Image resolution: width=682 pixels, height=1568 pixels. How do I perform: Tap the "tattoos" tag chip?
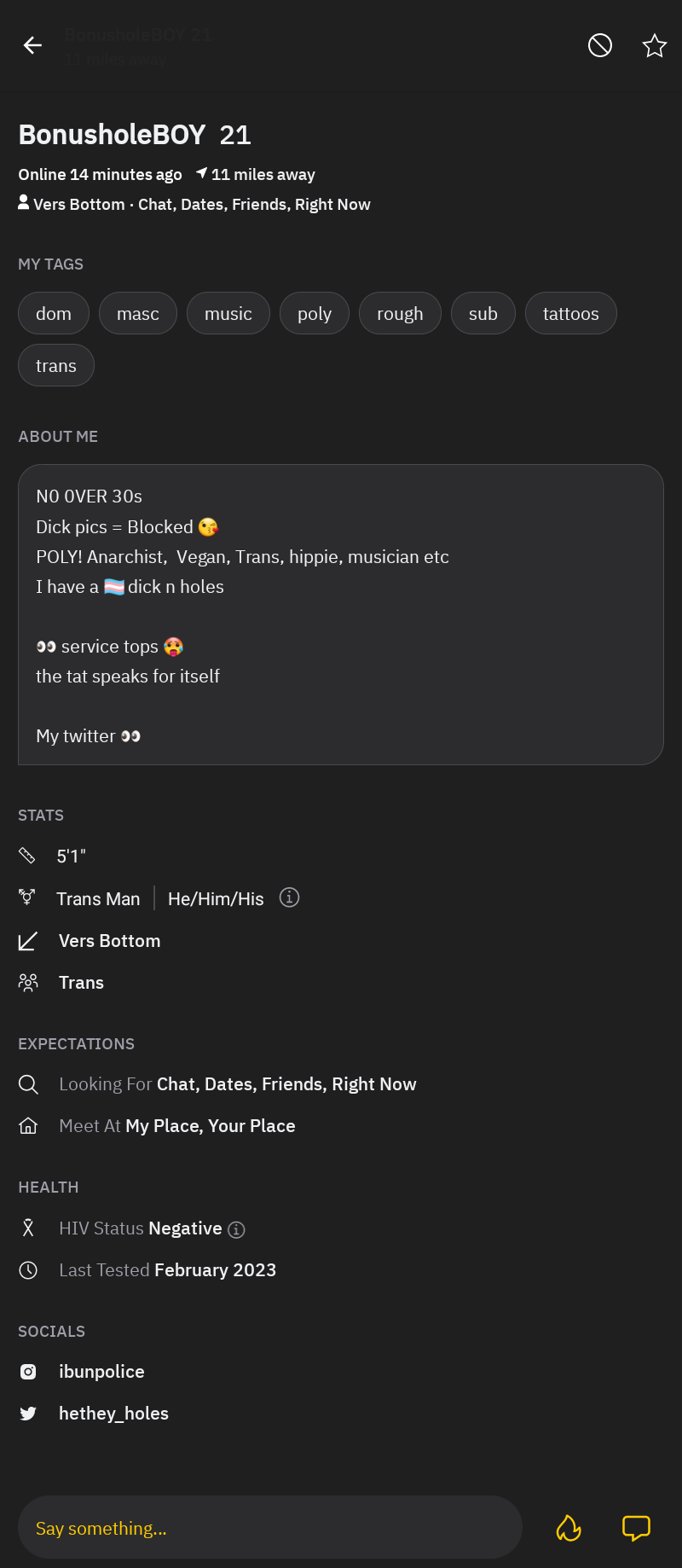(x=571, y=314)
